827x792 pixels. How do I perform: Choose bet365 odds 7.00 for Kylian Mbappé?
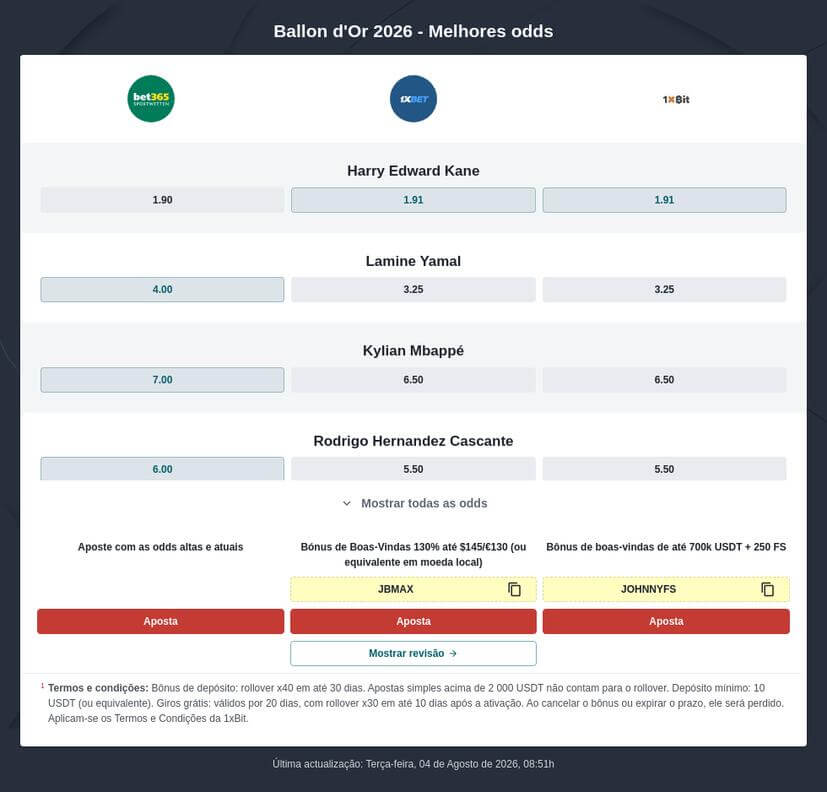click(x=162, y=380)
